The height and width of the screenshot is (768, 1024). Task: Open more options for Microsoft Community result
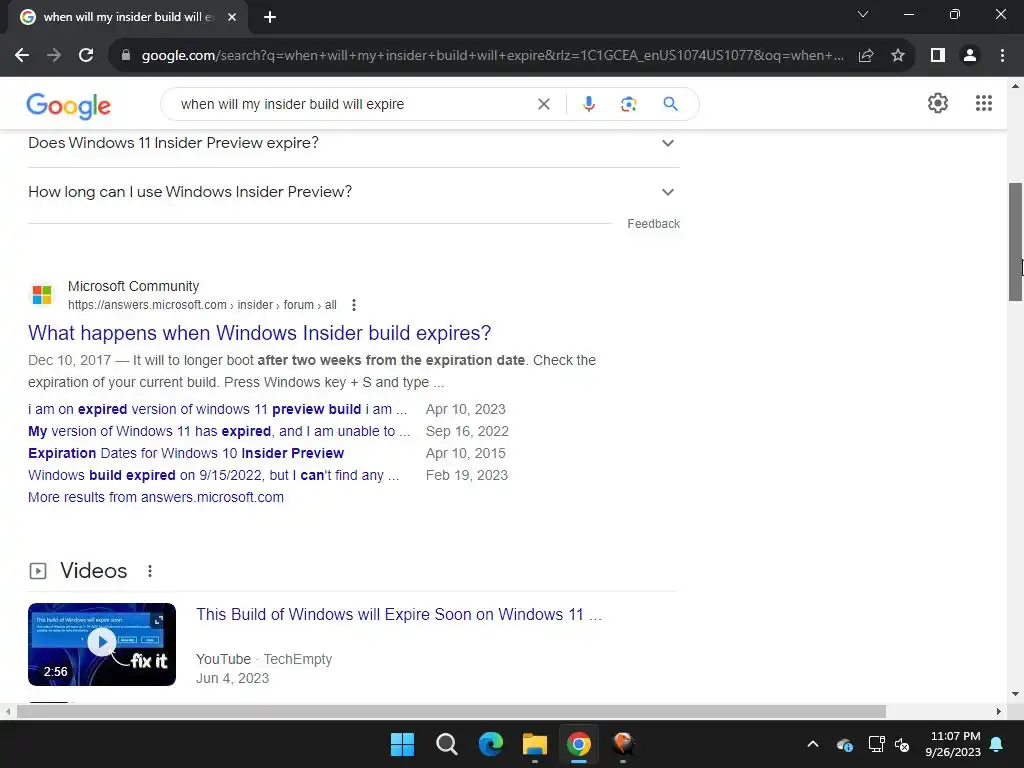pyautogui.click(x=353, y=305)
